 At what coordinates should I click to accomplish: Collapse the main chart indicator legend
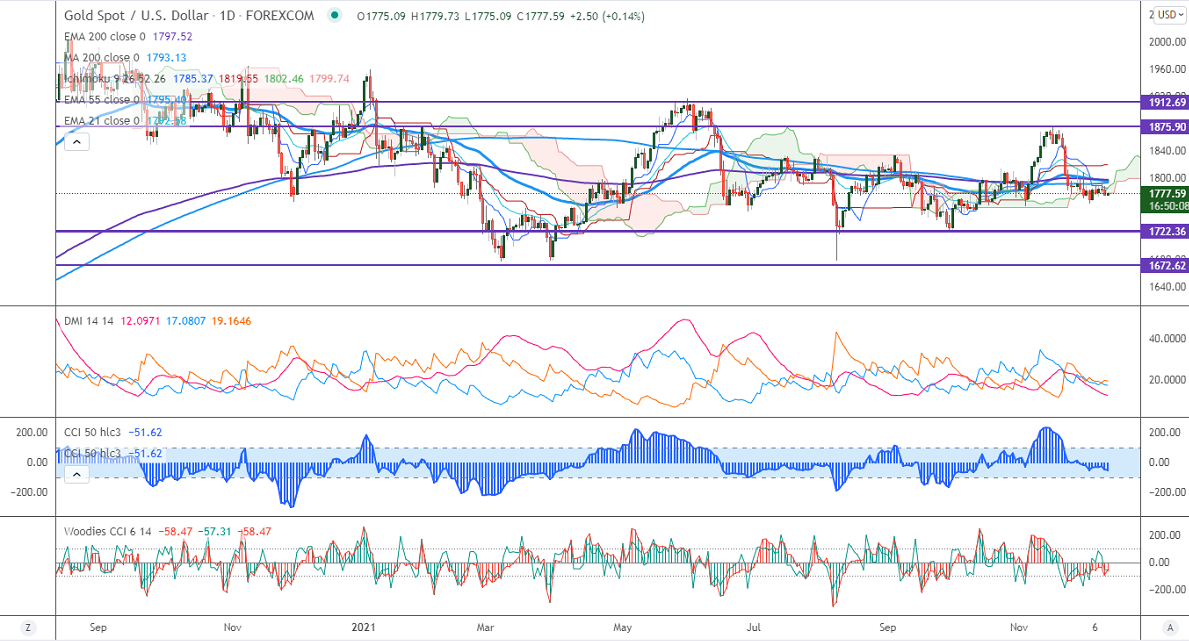[x=76, y=142]
